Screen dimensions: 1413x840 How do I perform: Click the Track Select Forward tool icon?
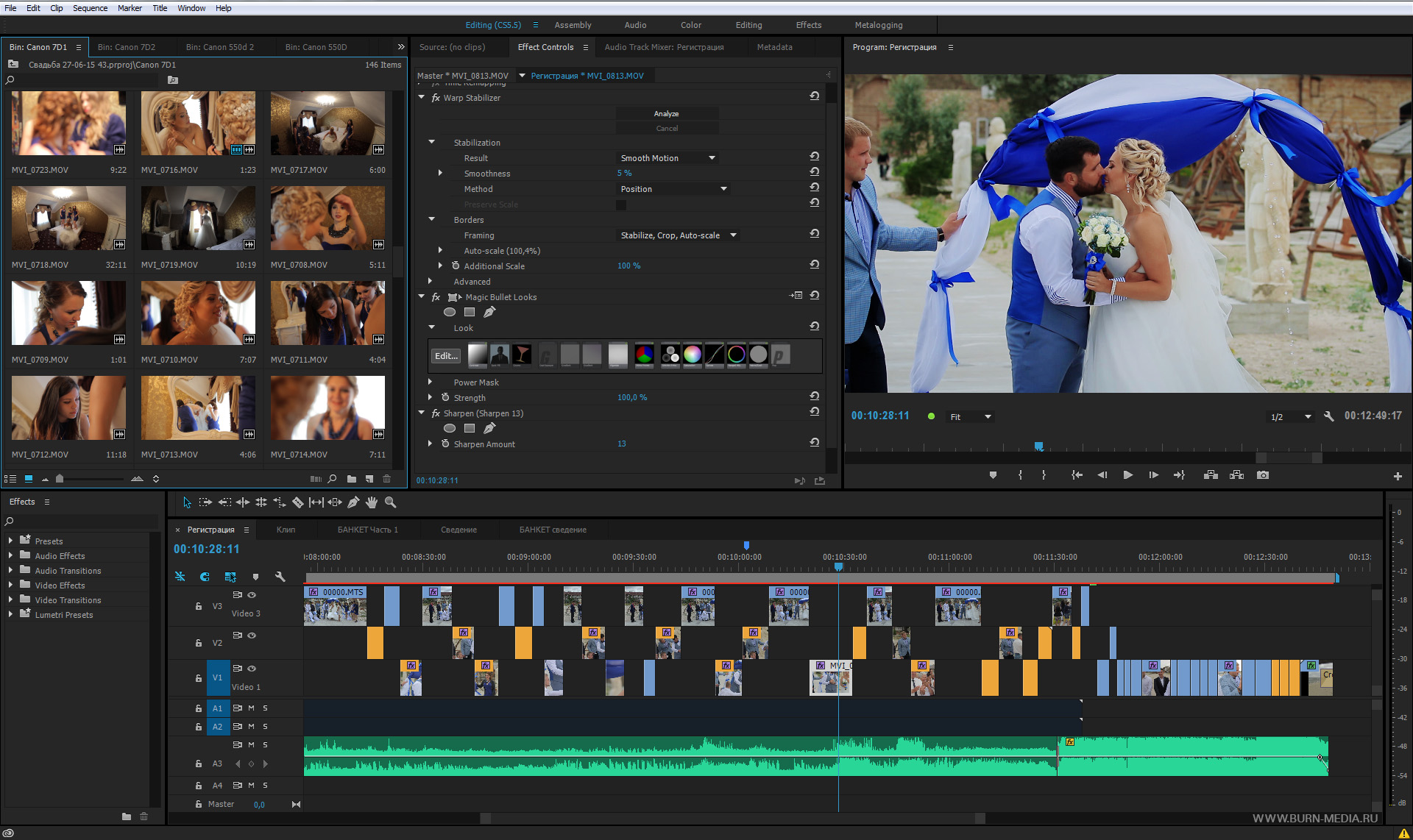[x=205, y=502]
